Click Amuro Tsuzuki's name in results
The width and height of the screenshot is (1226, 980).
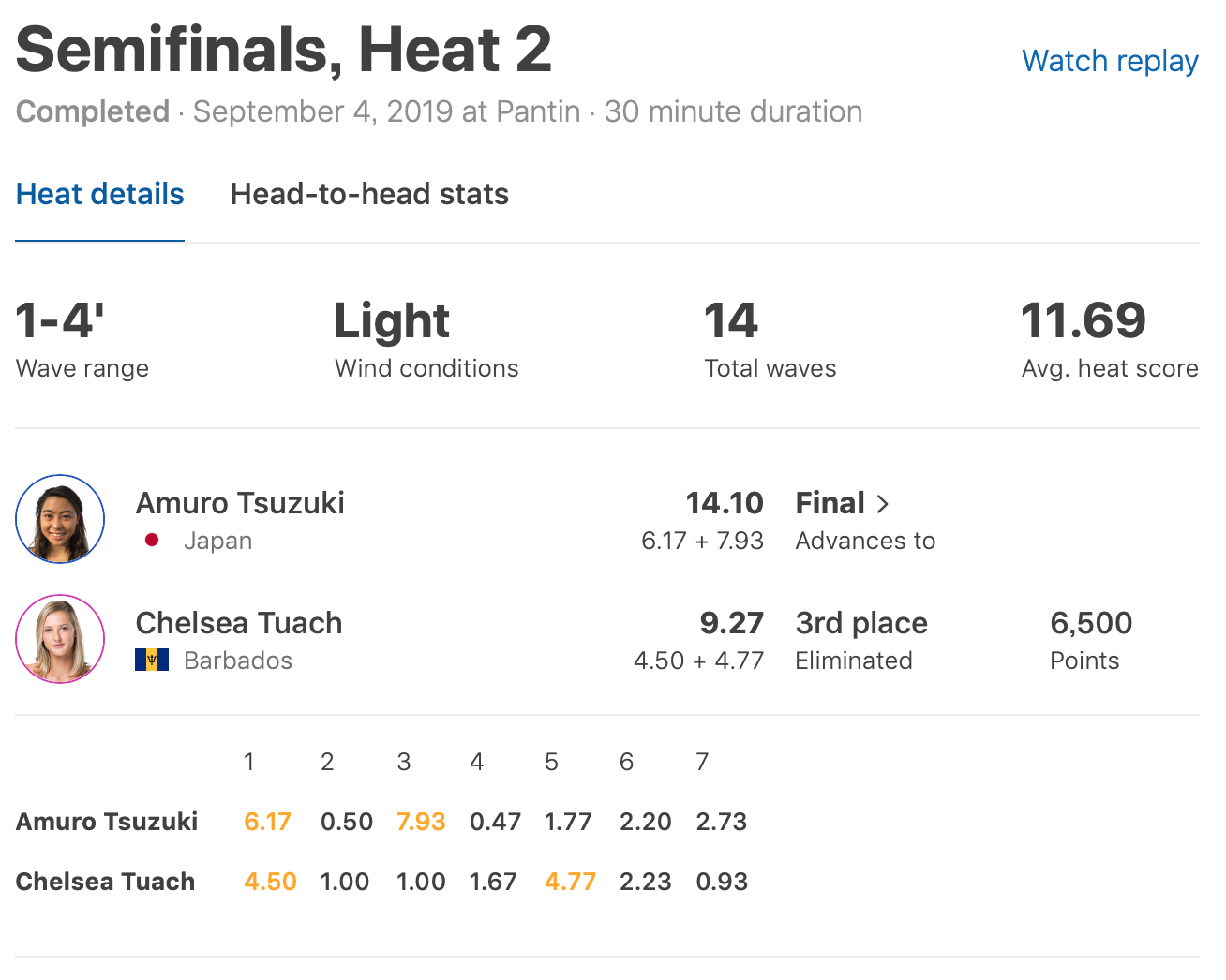click(240, 503)
